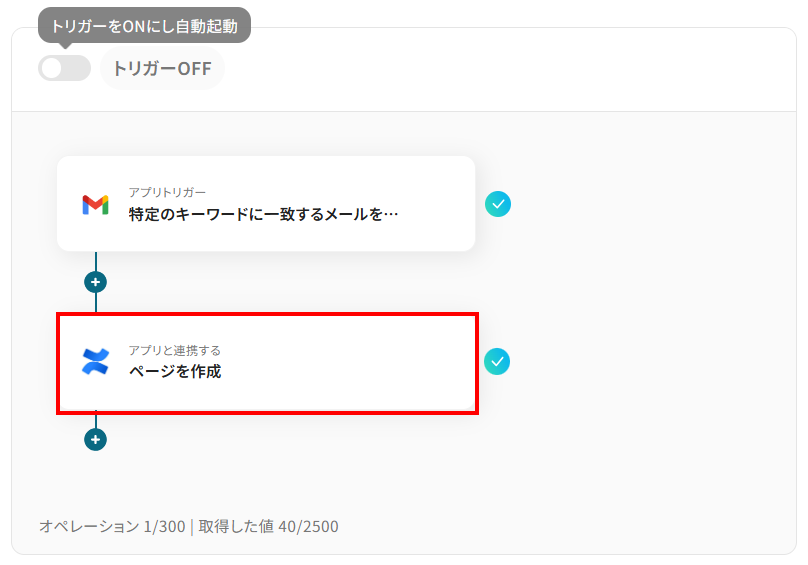Click the アプリトリガー label

click(167, 191)
